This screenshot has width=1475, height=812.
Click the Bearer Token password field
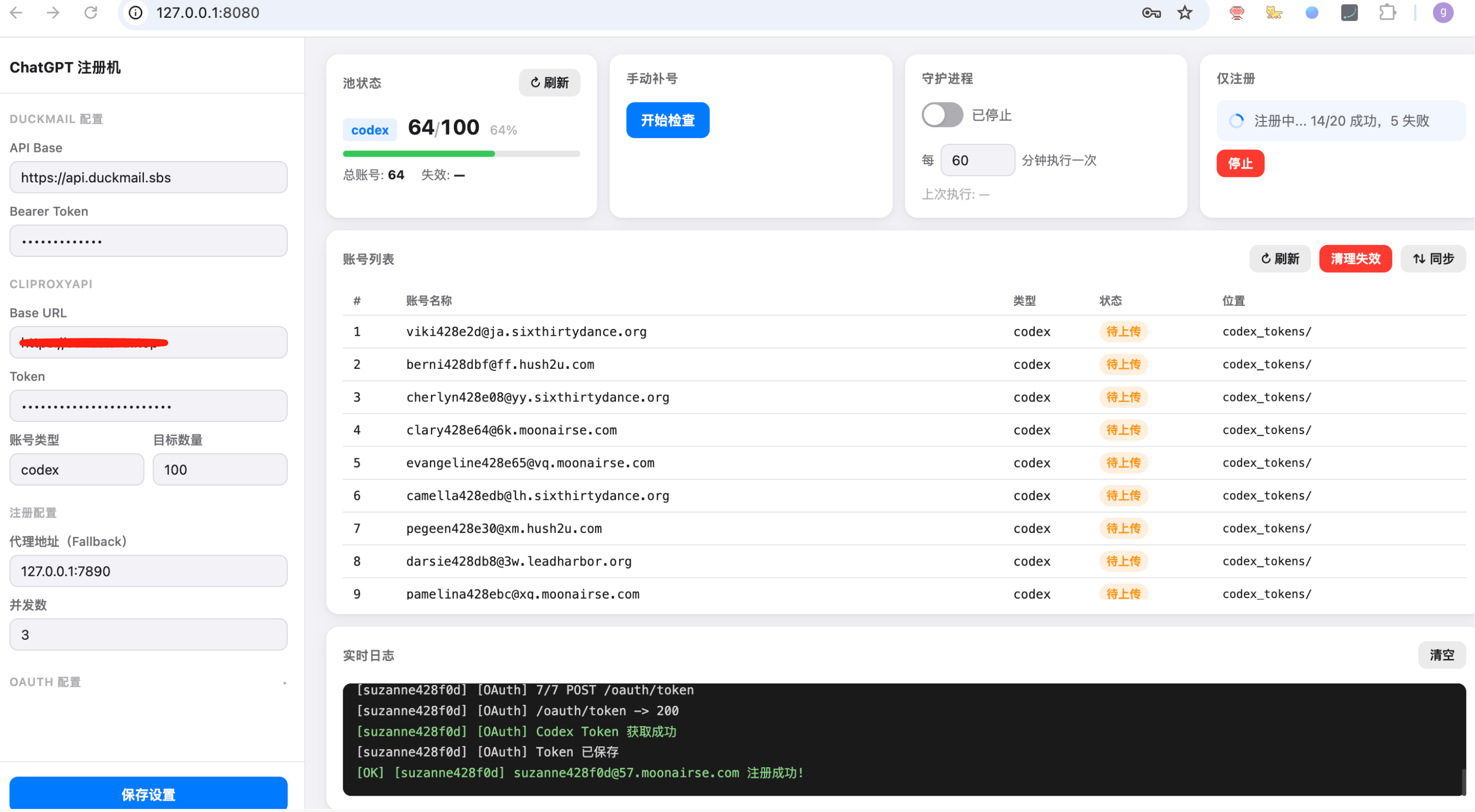click(148, 241)
